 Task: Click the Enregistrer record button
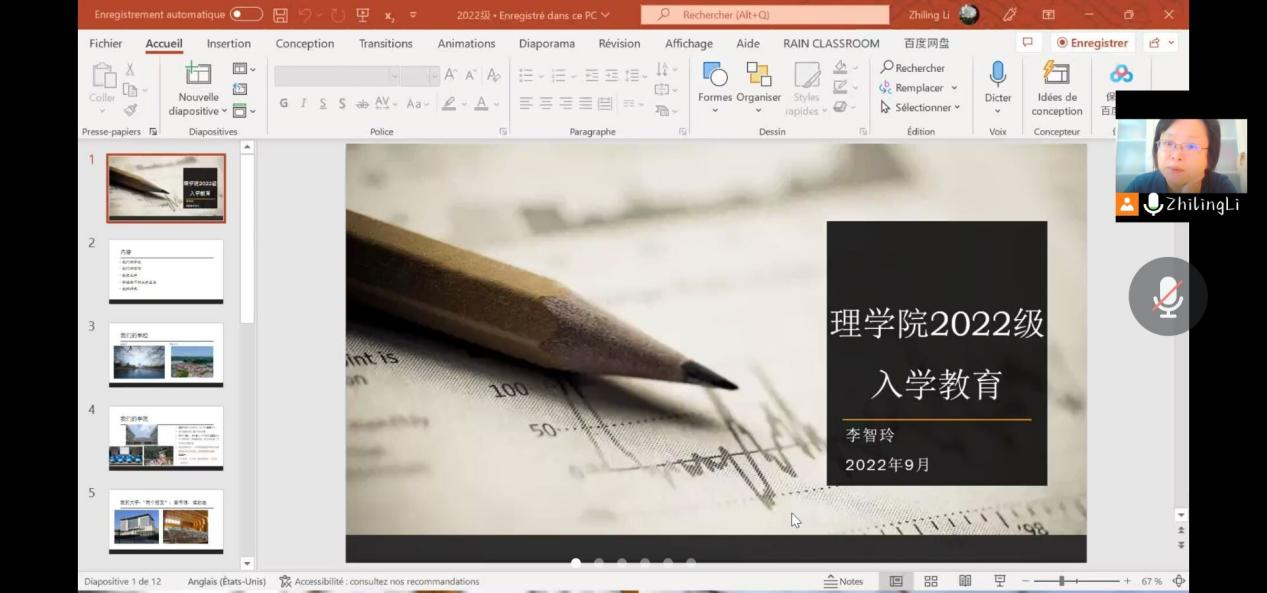1092,43
